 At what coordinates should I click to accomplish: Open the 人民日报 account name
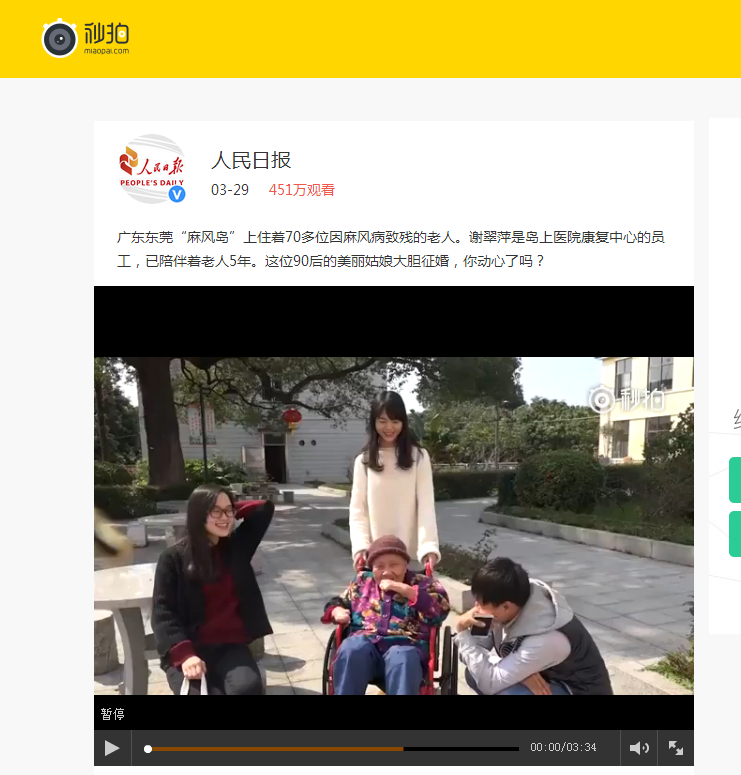point(251,160)
